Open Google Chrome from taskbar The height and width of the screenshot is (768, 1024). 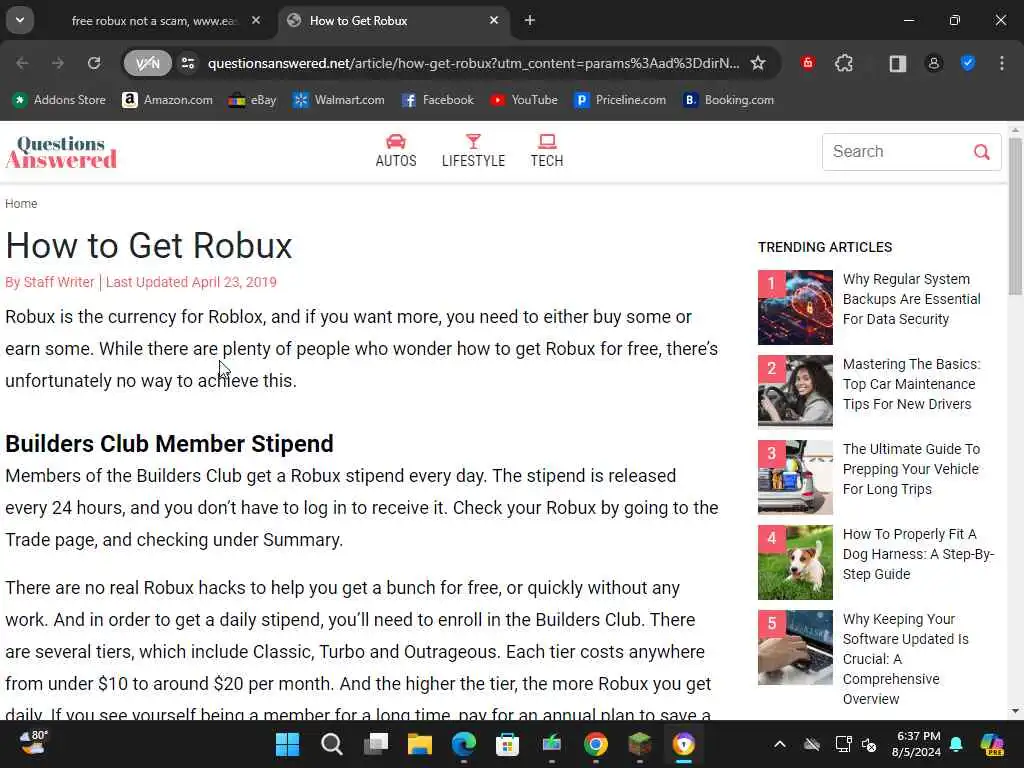coord(596,744)
